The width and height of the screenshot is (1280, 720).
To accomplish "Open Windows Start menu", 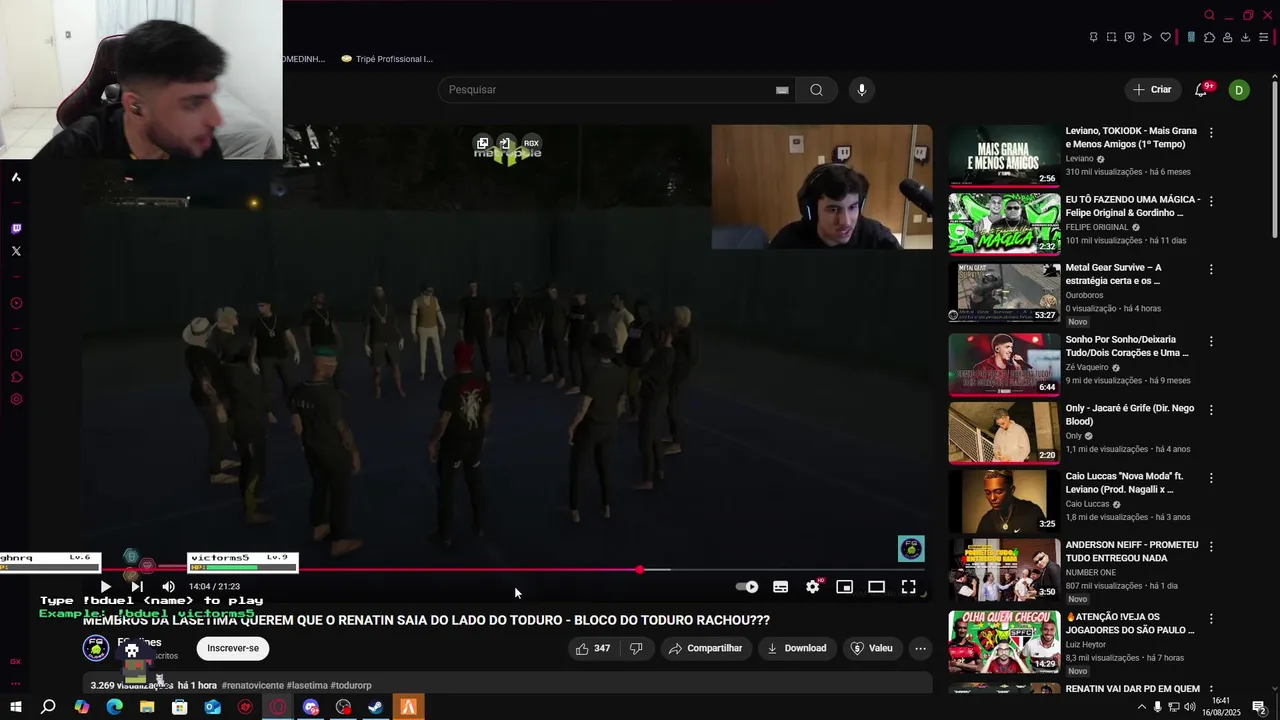I will (16, 707).
